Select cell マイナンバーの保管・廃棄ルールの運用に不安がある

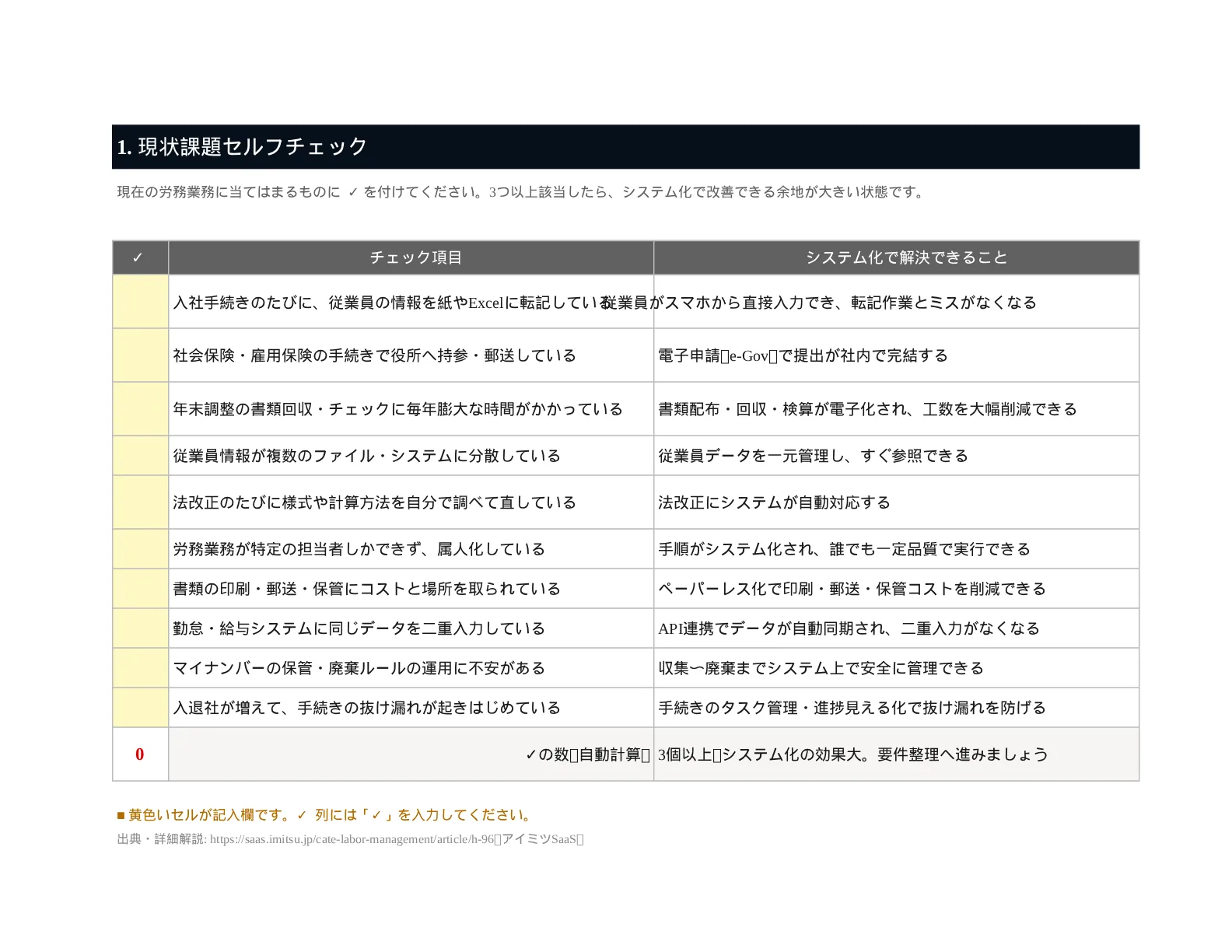coord(411,668)
